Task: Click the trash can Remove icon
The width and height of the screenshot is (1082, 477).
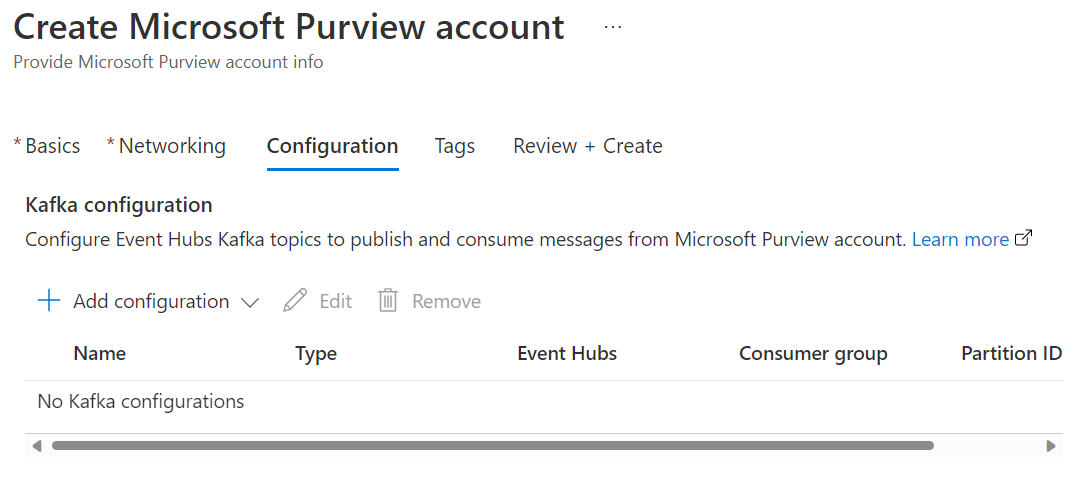Action: click(x=388, y=301)
